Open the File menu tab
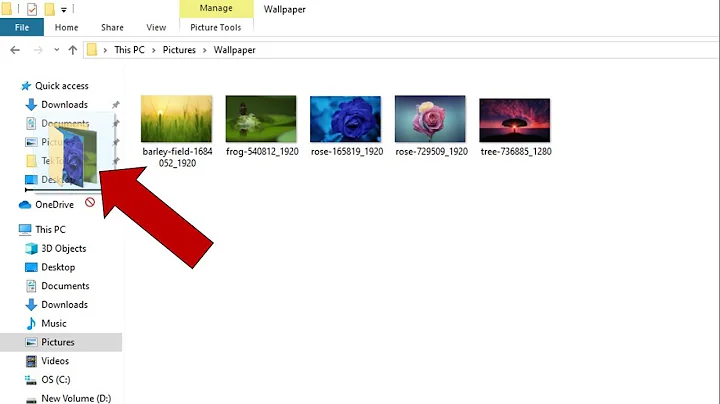720x404 pixels. coord(22,27)
